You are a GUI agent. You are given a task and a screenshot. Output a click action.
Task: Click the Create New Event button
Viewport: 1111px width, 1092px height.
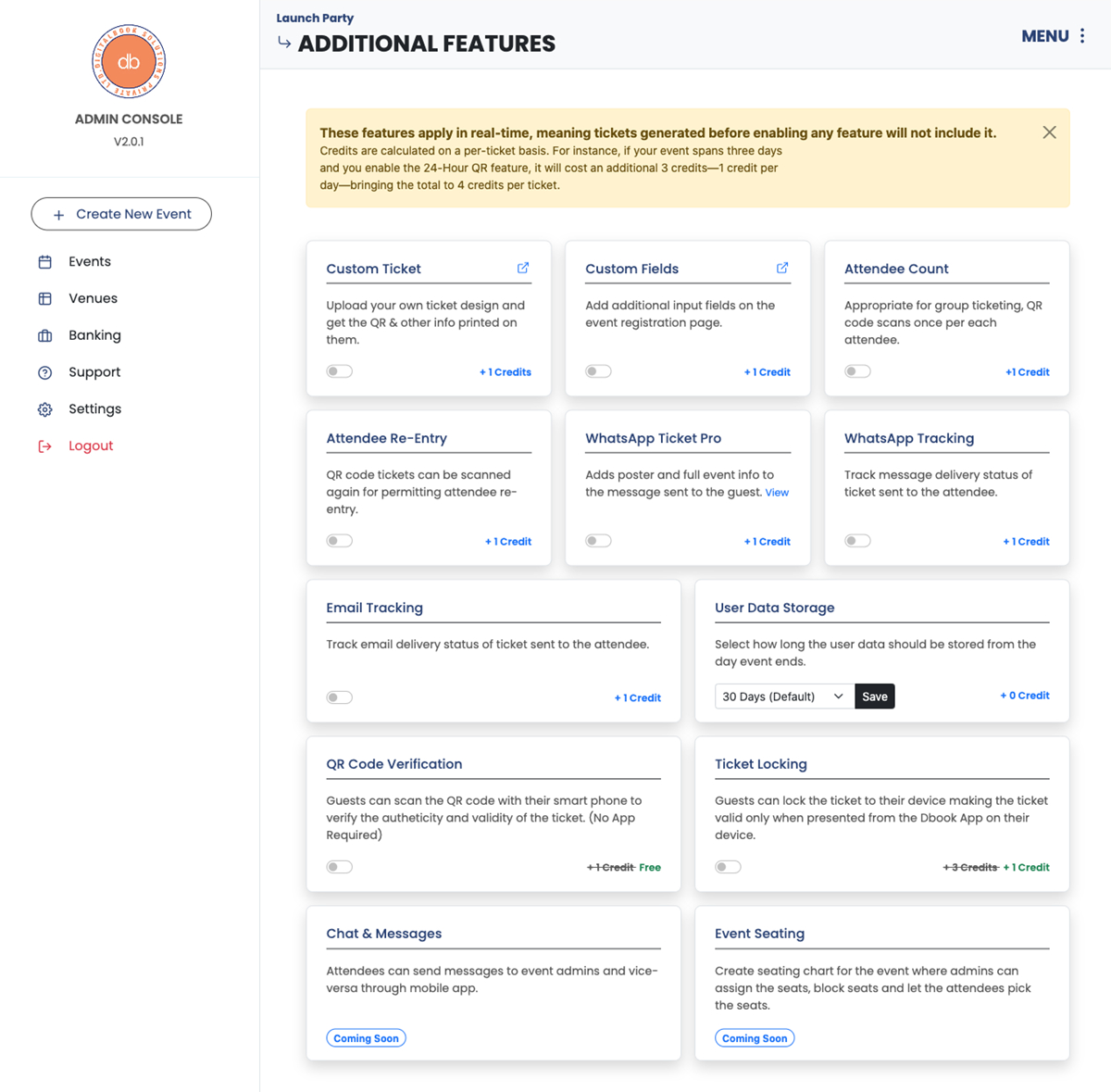[x=121, y=214]
